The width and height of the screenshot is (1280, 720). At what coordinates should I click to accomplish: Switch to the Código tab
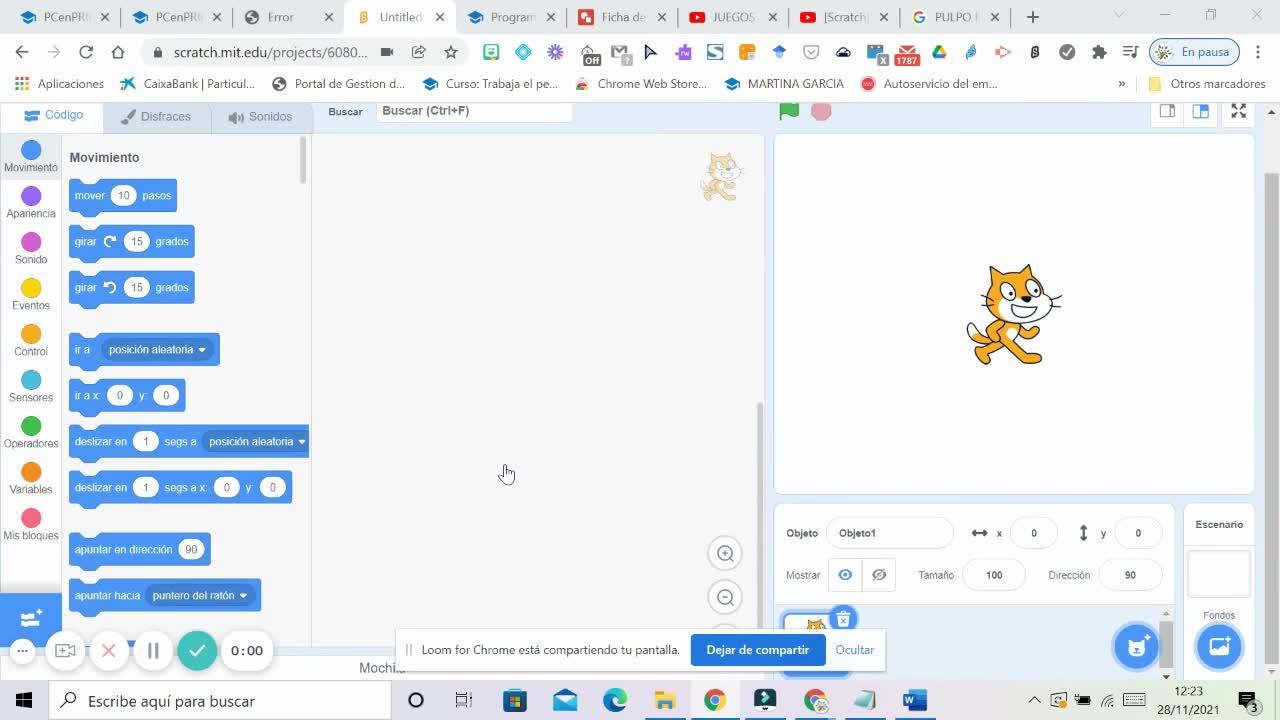[x=53, y=115]
